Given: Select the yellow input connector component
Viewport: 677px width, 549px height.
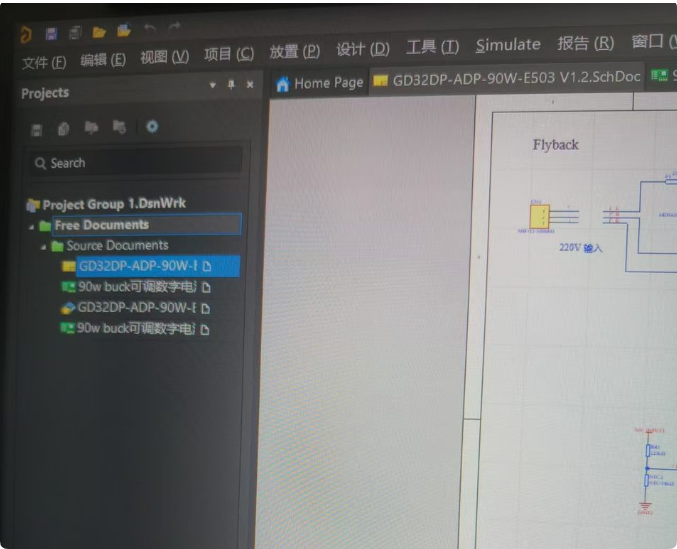Looking at the screenshot, I should 540,216.
